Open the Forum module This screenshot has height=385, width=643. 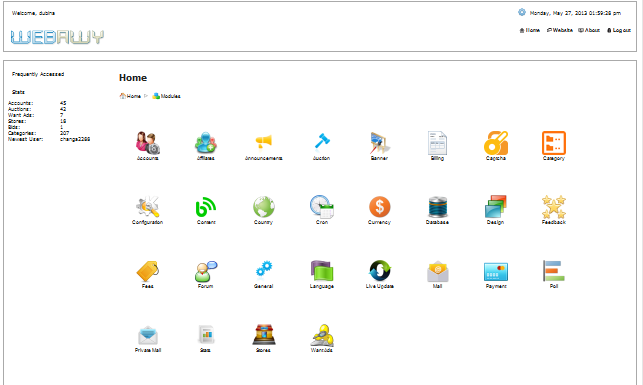(205, 274)
